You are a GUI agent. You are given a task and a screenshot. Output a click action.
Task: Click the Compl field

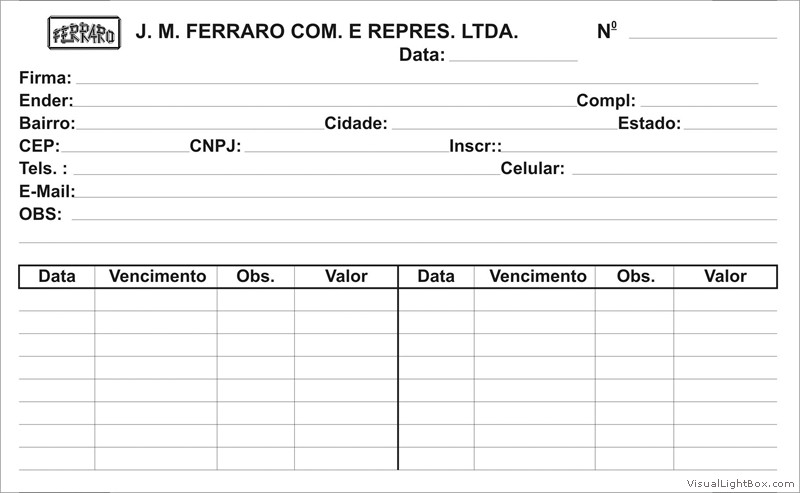(709, 100)
